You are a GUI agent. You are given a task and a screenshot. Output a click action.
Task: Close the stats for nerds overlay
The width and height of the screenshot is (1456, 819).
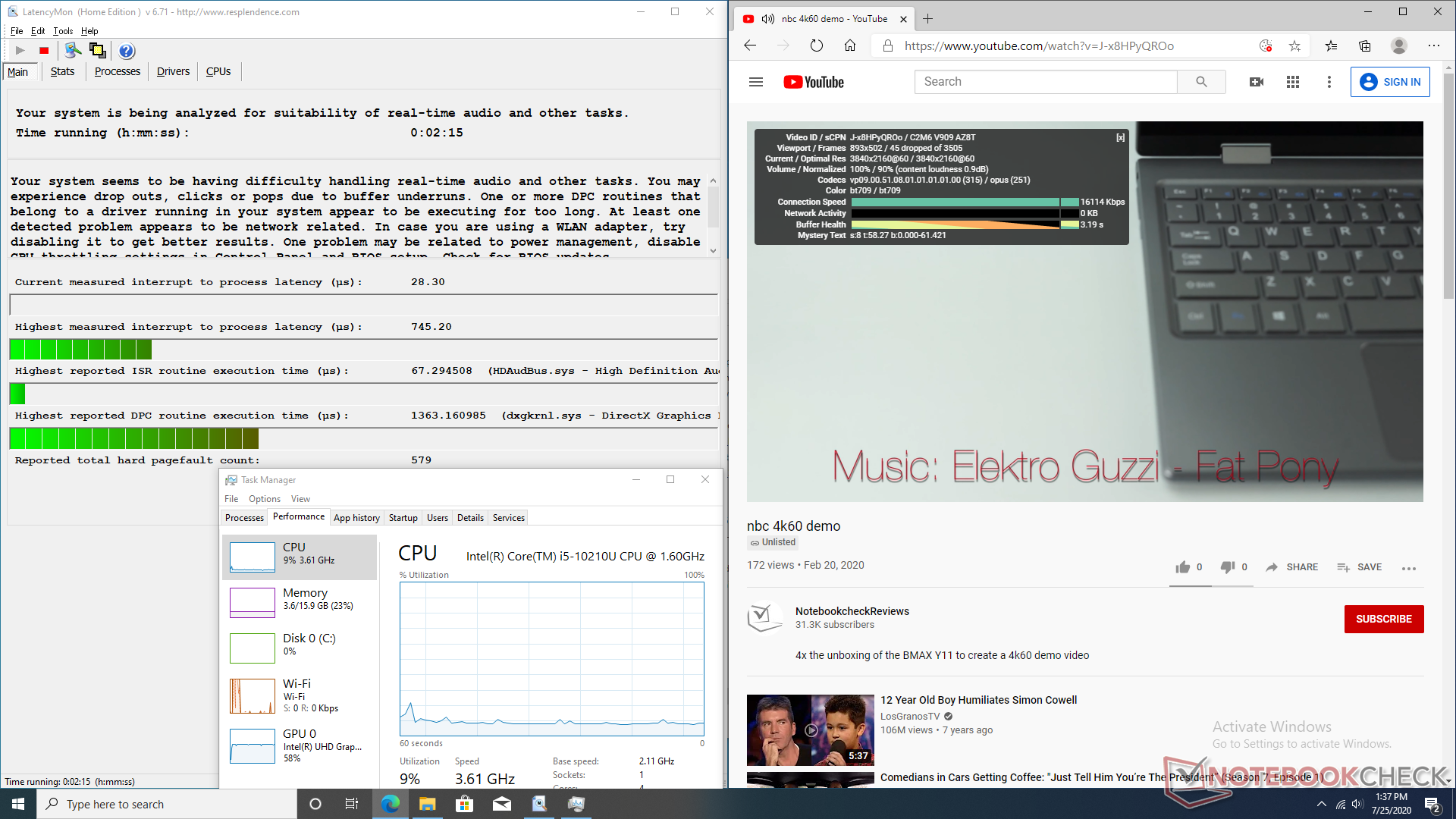pyautogui.click(x=1120, y=138)
